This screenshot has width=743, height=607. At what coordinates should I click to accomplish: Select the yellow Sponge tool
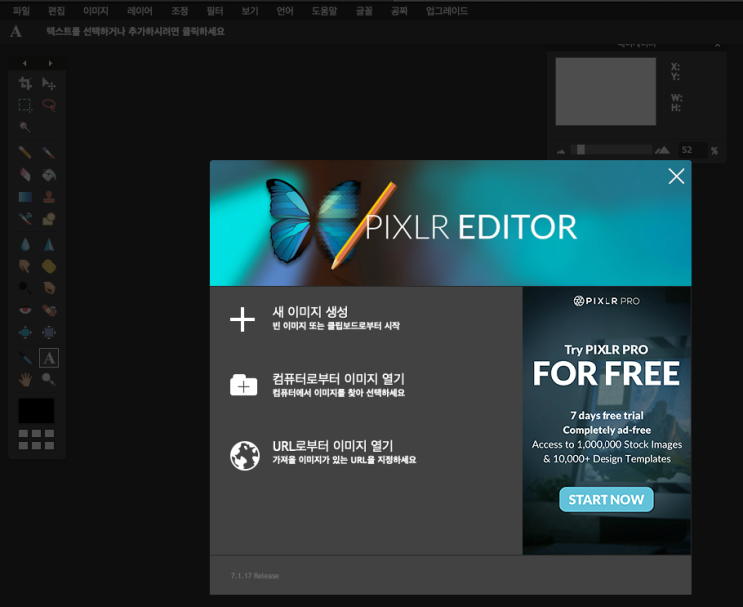49,266
